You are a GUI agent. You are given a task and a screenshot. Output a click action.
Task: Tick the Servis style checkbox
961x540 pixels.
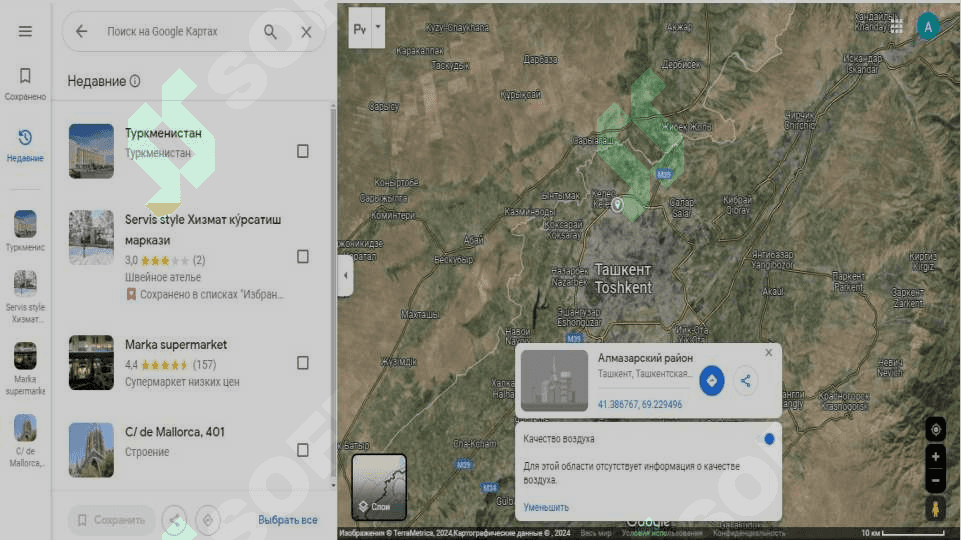[x=303, y=256]
